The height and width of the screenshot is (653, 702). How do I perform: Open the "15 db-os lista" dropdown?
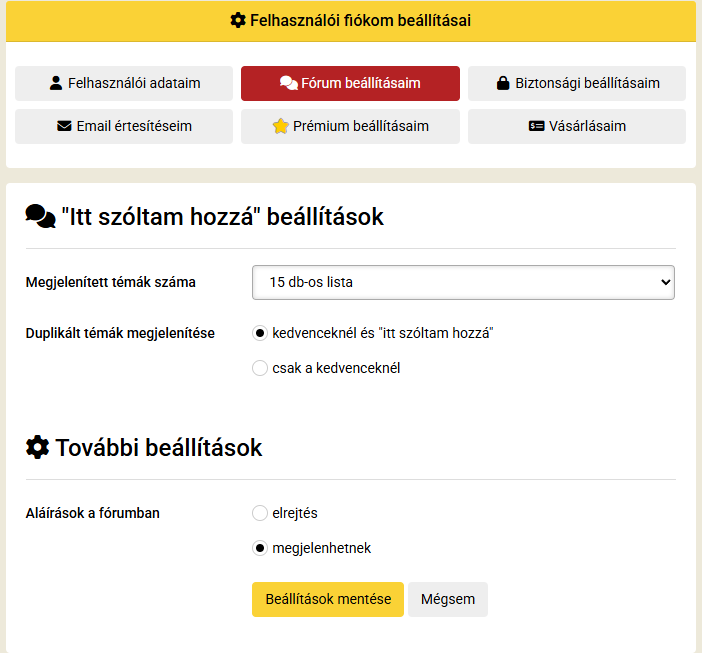point(463,282)
